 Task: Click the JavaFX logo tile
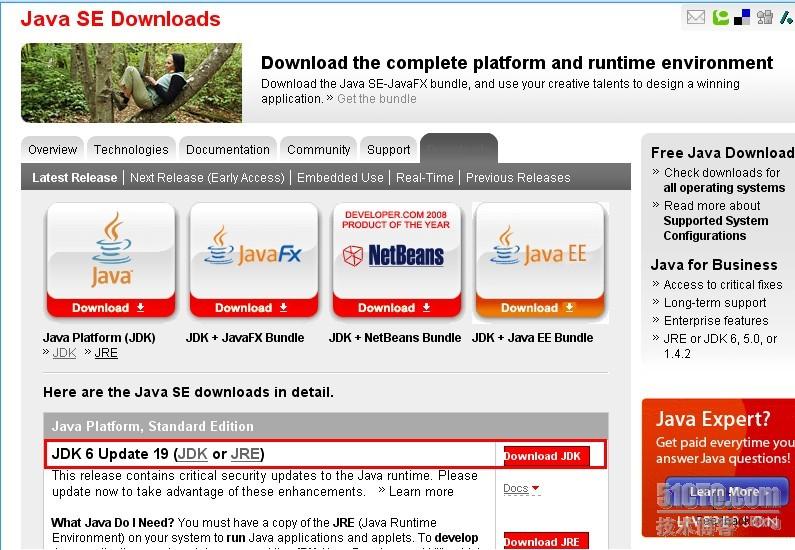pyautogui.click(x=254, y=250)
